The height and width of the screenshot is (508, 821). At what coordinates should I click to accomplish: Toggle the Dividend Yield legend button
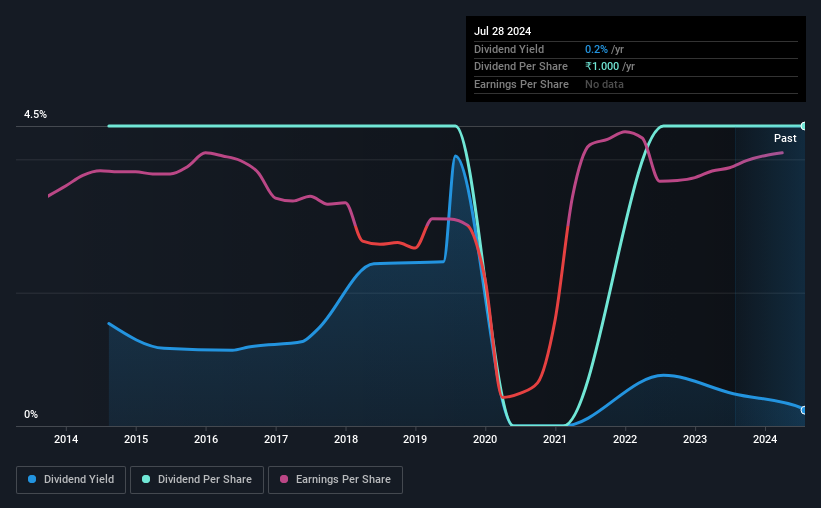[71, 480]
